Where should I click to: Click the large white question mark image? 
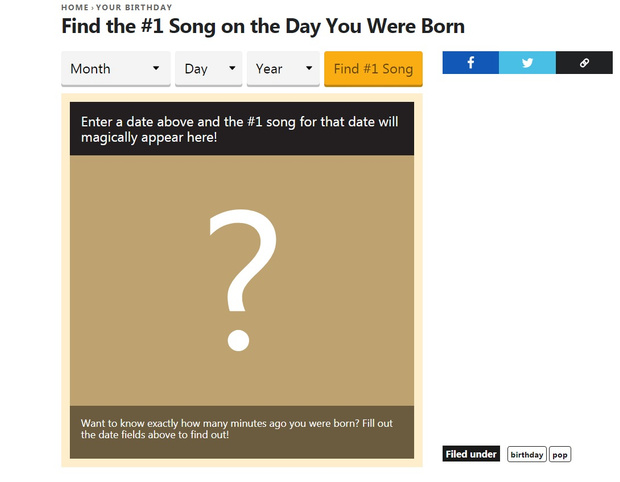pos(242,280)
